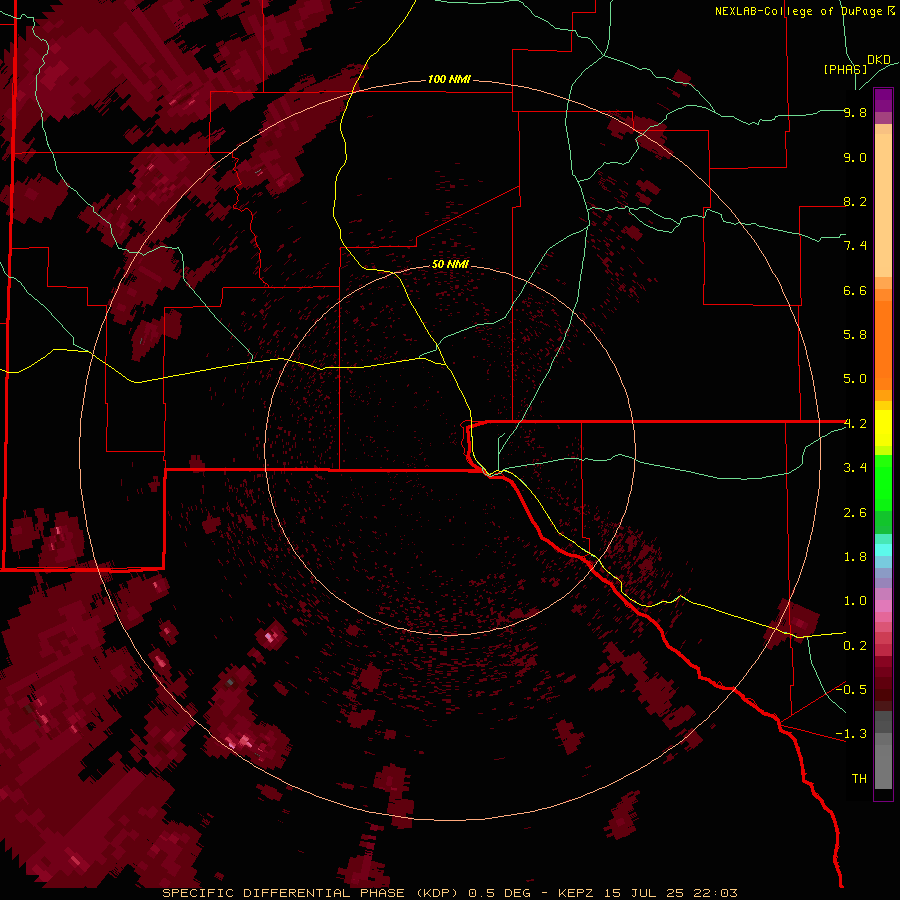Click the DKD label above color scale
The image size is (900, 900).
pyautogui.click(x=879, y=60)
